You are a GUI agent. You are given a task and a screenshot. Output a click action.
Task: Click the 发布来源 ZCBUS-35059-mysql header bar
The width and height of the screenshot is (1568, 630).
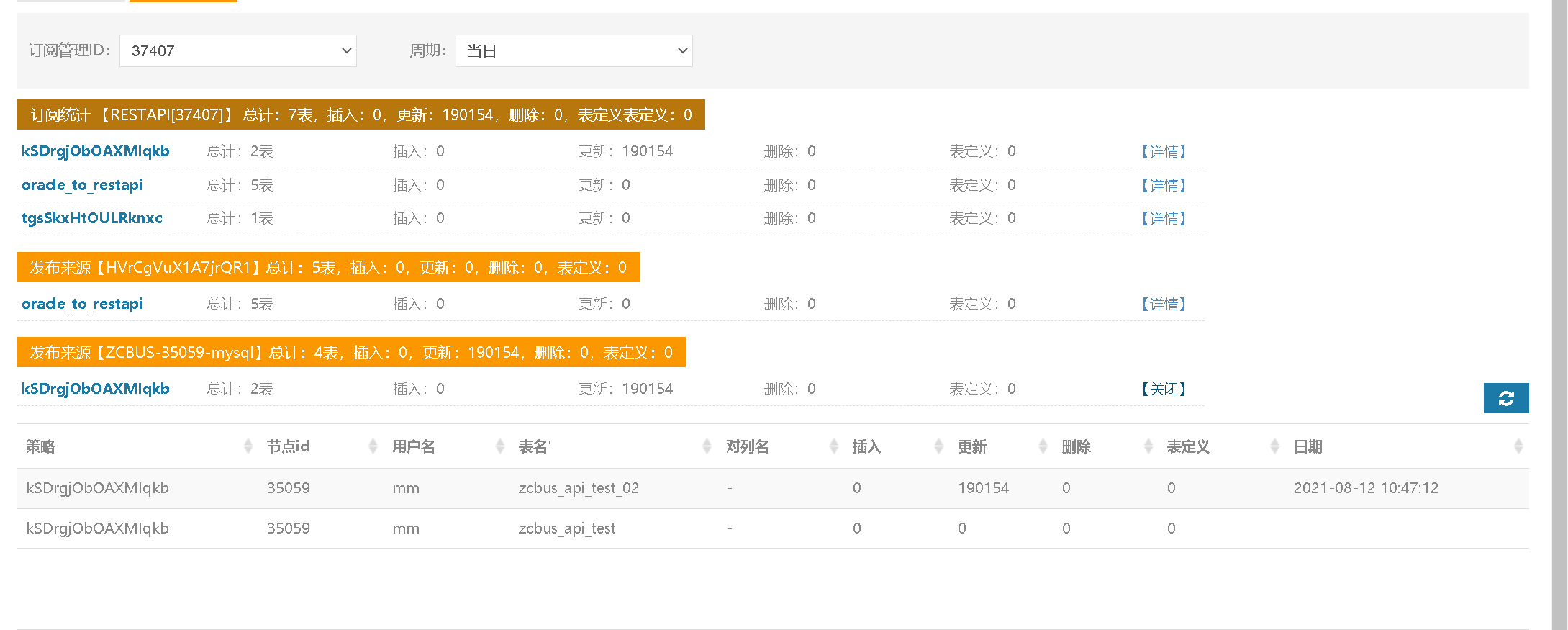351,353
